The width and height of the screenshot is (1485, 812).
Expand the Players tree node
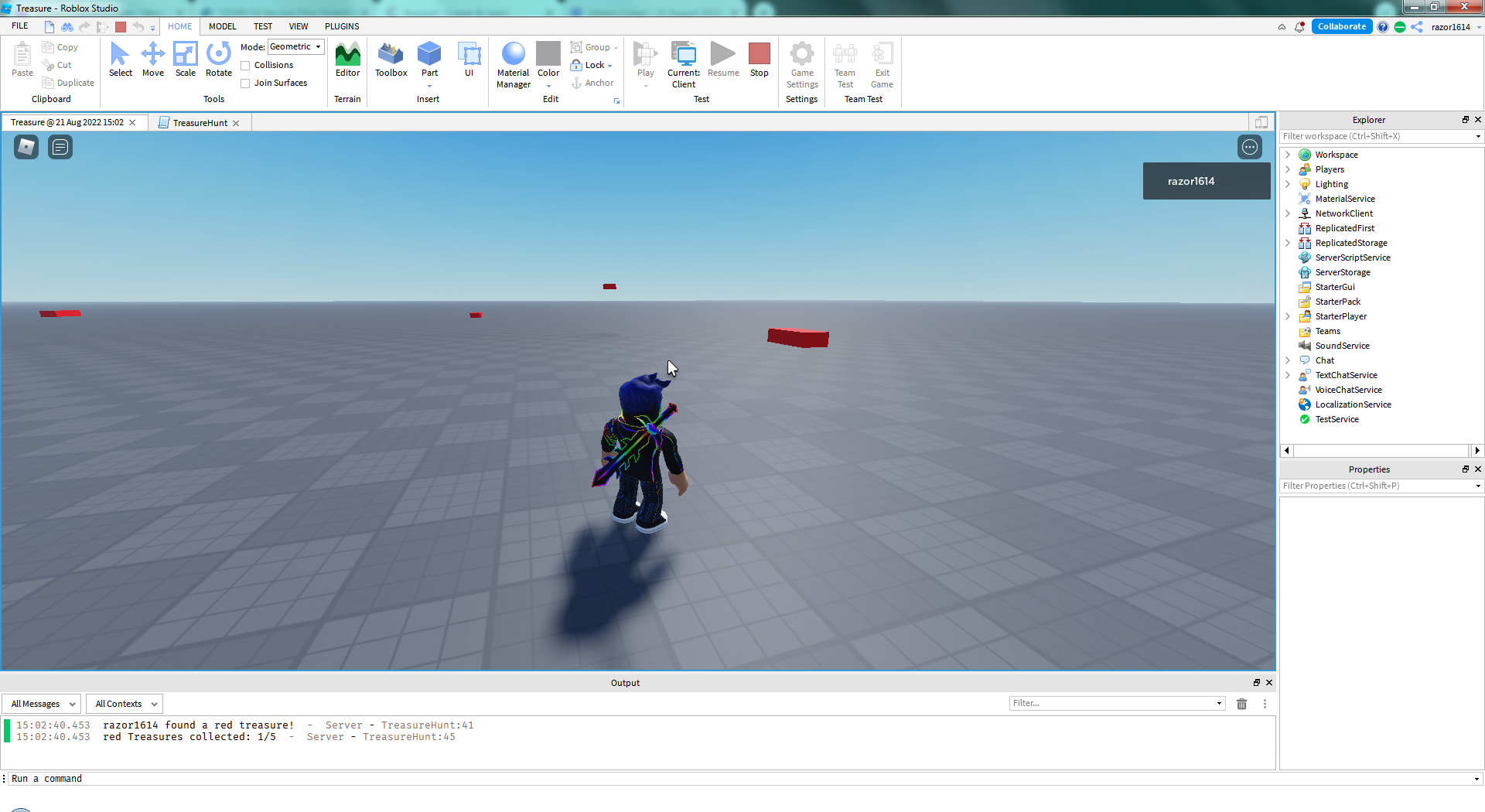[x=1288, y=169]
